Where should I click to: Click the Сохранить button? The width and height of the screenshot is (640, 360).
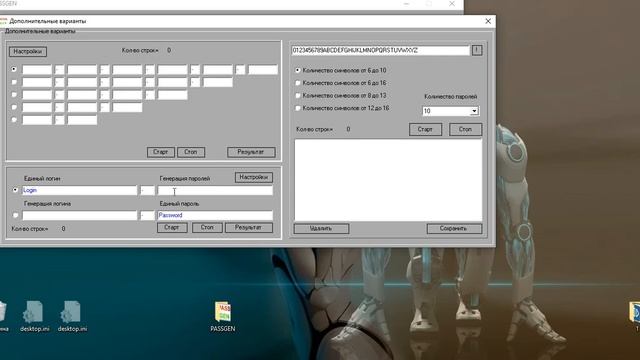point(454,229)
